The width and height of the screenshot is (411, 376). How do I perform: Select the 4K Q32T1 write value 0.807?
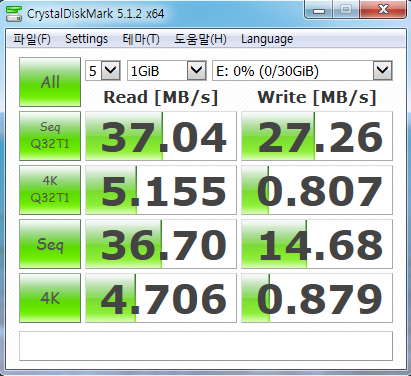317,190
